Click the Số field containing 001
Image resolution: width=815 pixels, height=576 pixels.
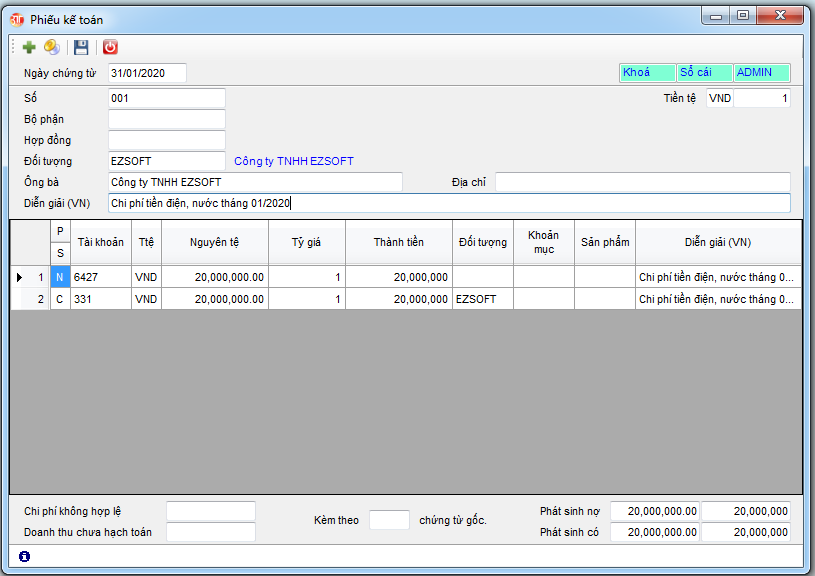[167, 98]
